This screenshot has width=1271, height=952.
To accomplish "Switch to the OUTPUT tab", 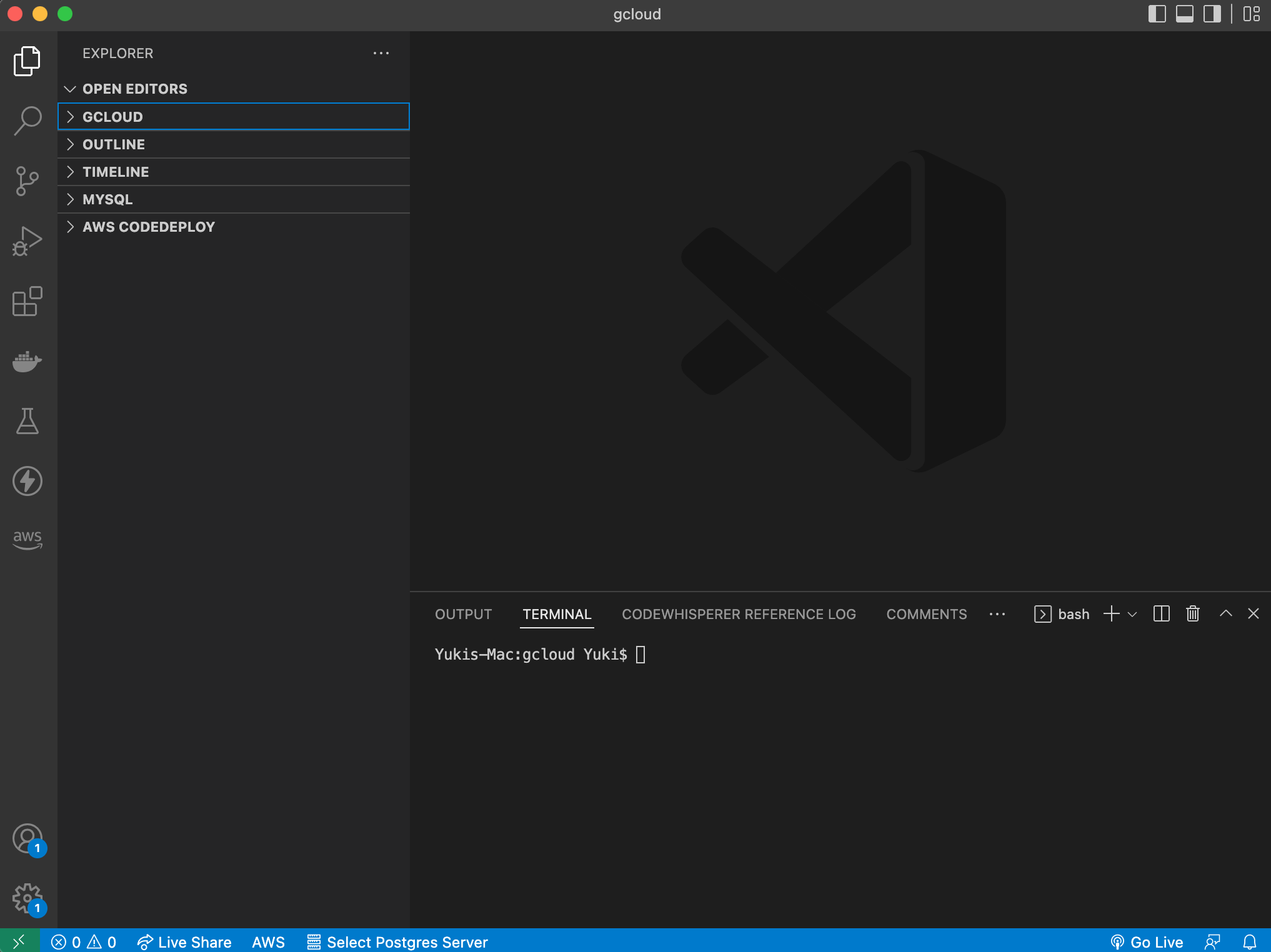I will coord(463,614).
